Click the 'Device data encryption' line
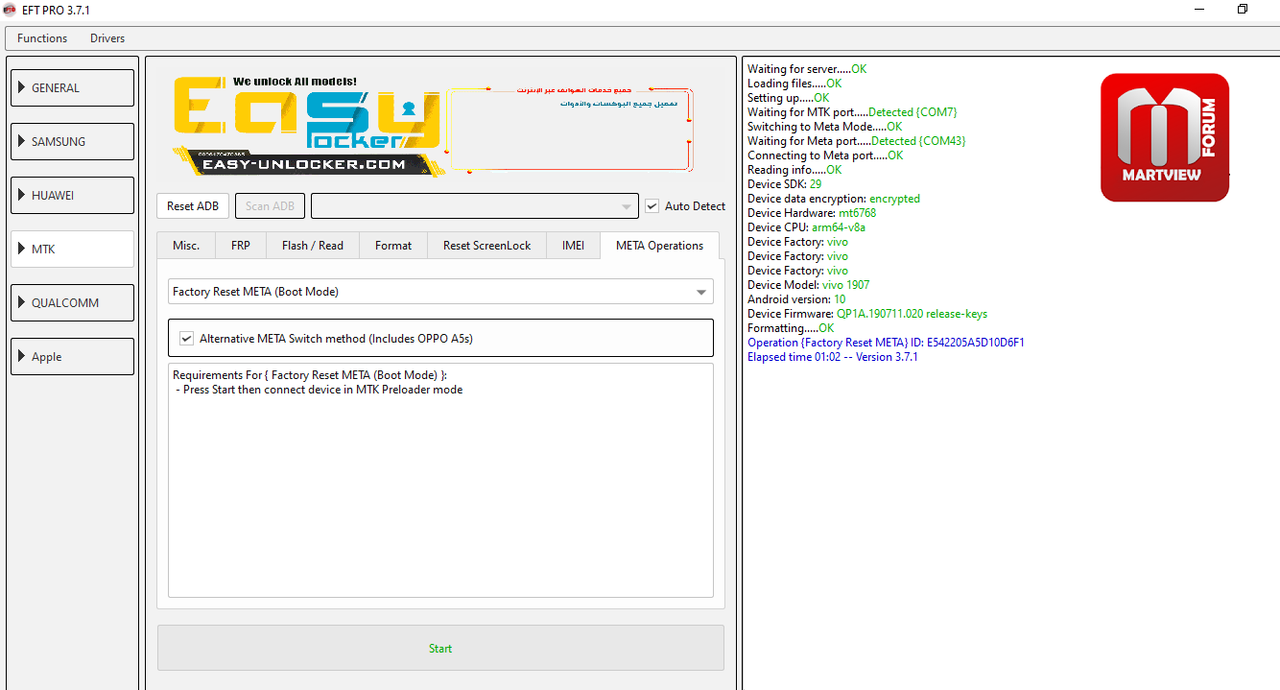 833,199
